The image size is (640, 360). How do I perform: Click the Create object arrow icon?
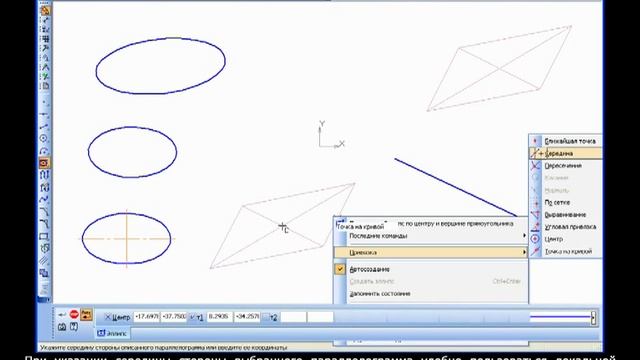pyautogui.click(x=62, y=315)
